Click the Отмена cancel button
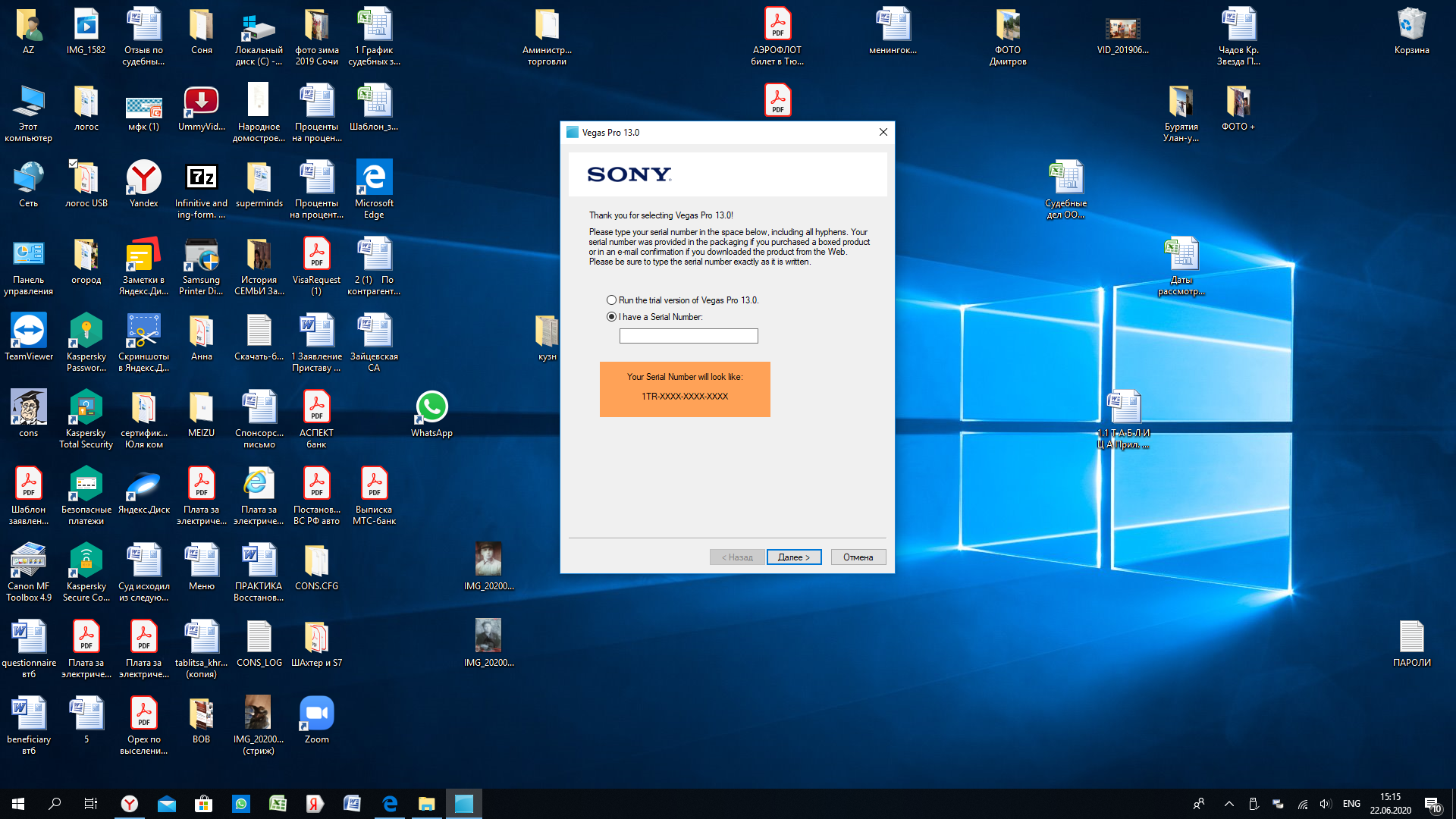Viewport: 1456px width, 819px height. [x=858, y=557]
